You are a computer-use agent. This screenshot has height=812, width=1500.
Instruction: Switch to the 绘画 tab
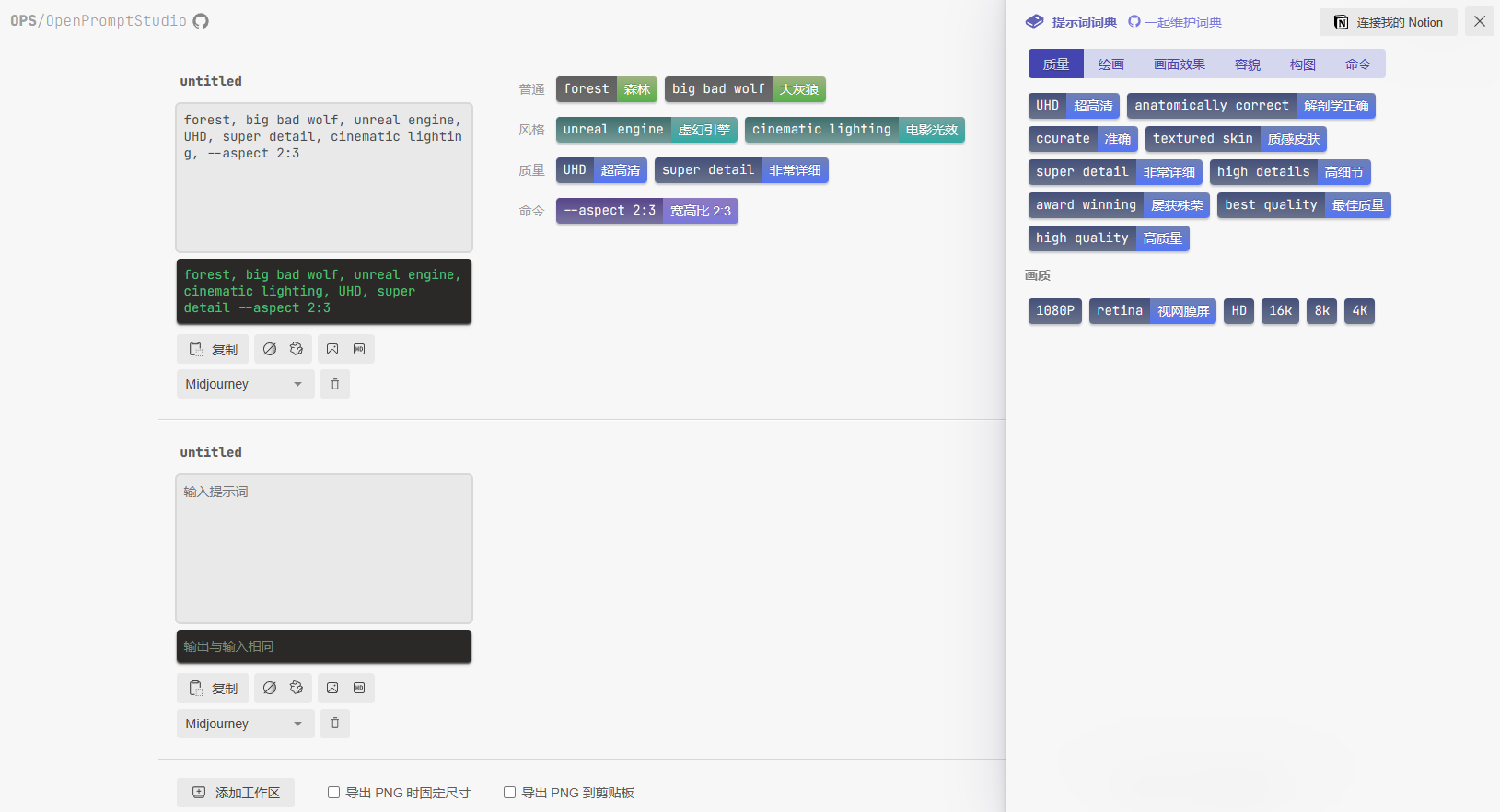1110,64
